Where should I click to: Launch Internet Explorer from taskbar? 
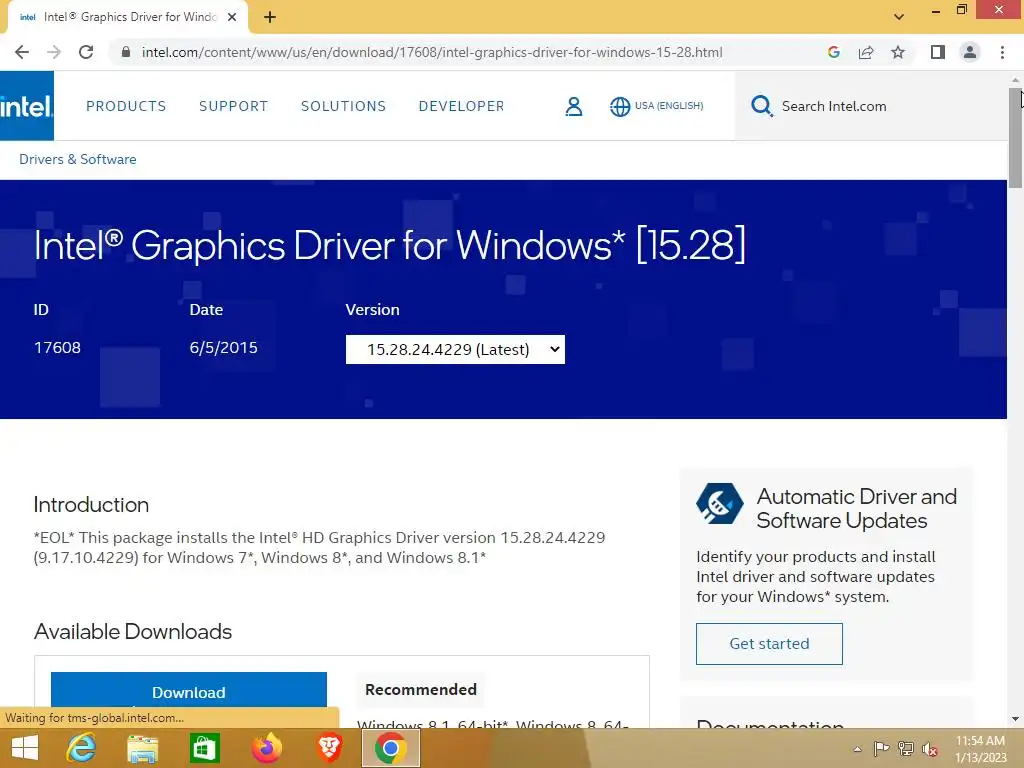coord(81,748)
